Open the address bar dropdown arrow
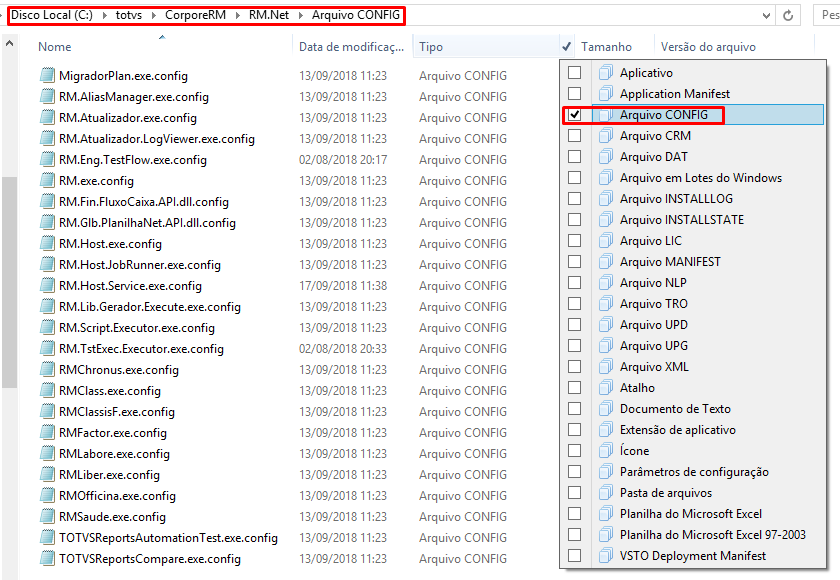Image resolution: width=840 pixels, height=580 pixels. pyautogui.click(x=766, y=15)
